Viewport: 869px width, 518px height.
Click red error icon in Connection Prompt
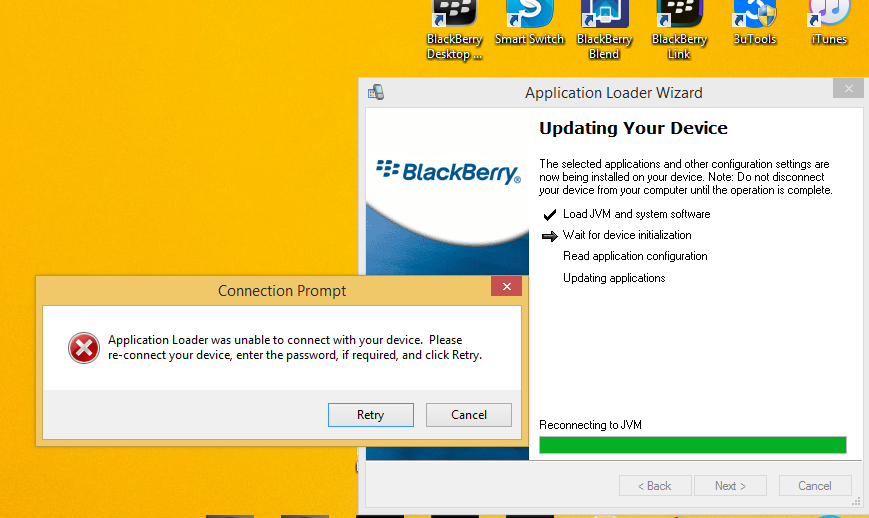84,348
